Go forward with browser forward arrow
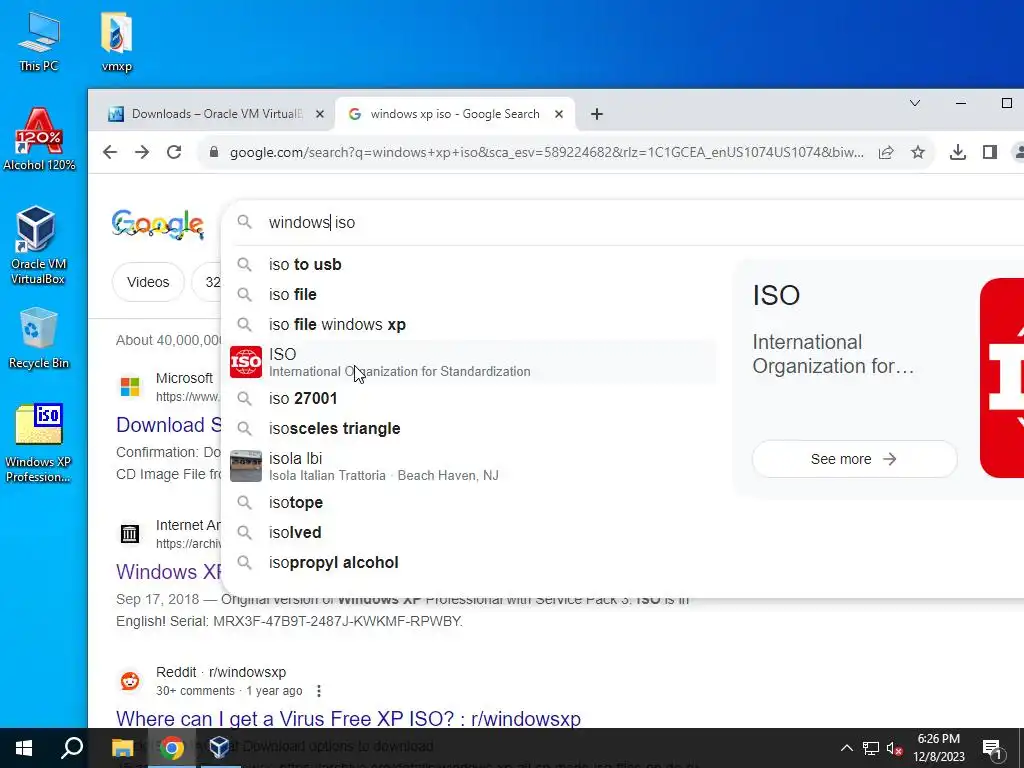This screenshot has width=1024, height=768. [142, 152]
